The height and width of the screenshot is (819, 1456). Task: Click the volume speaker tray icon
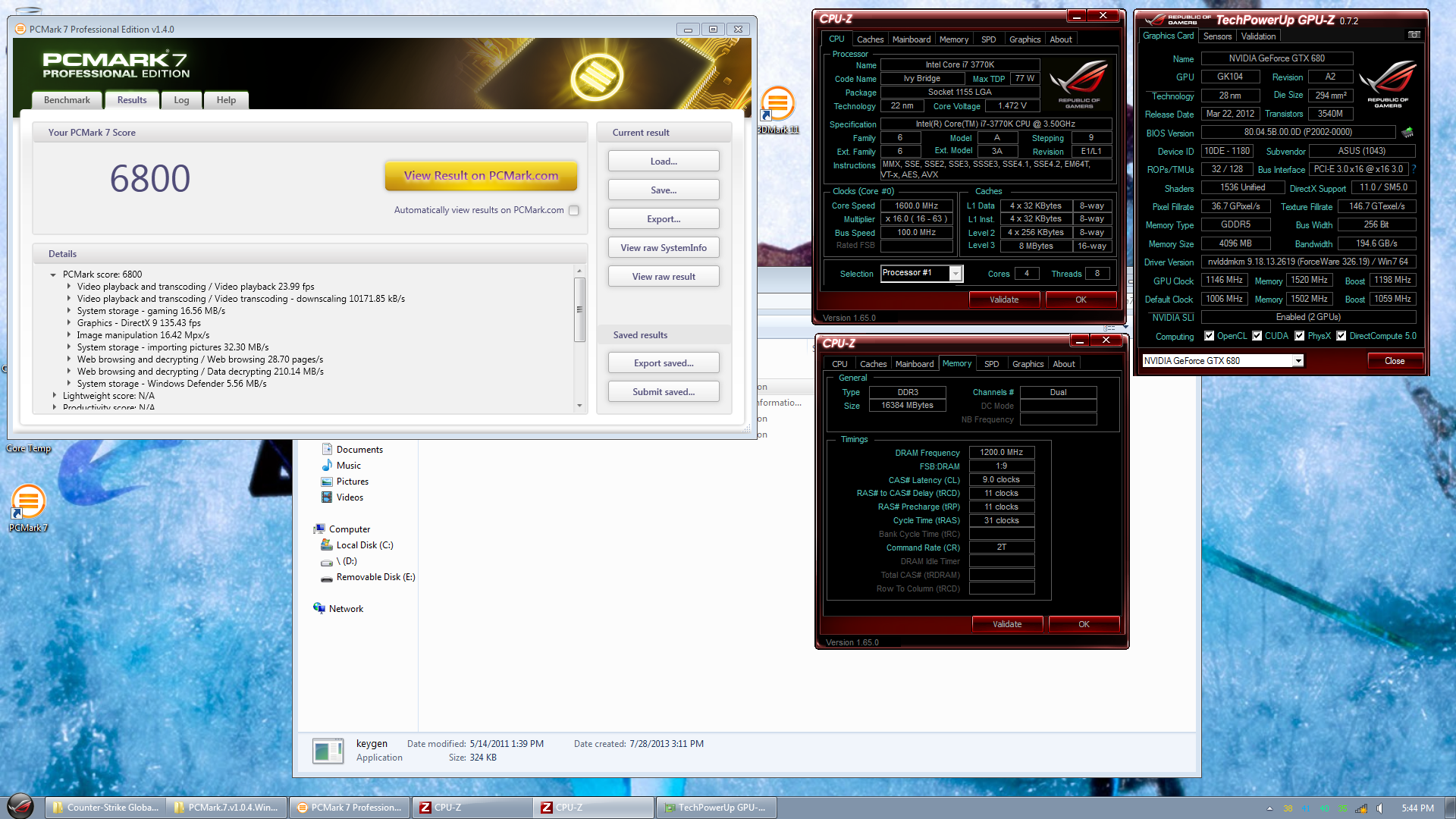(x=1379, y=808)
